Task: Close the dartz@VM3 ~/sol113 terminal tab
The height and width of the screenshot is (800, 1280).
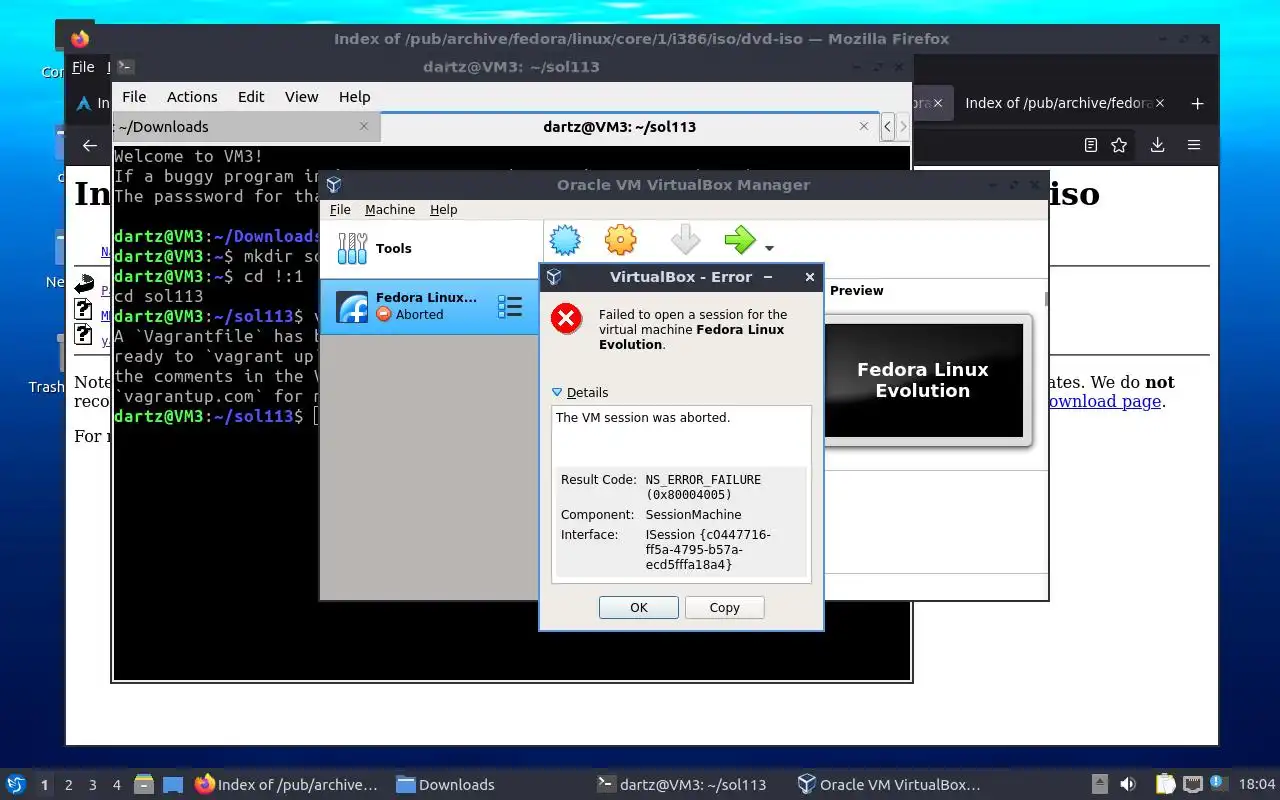Action: 864,126
